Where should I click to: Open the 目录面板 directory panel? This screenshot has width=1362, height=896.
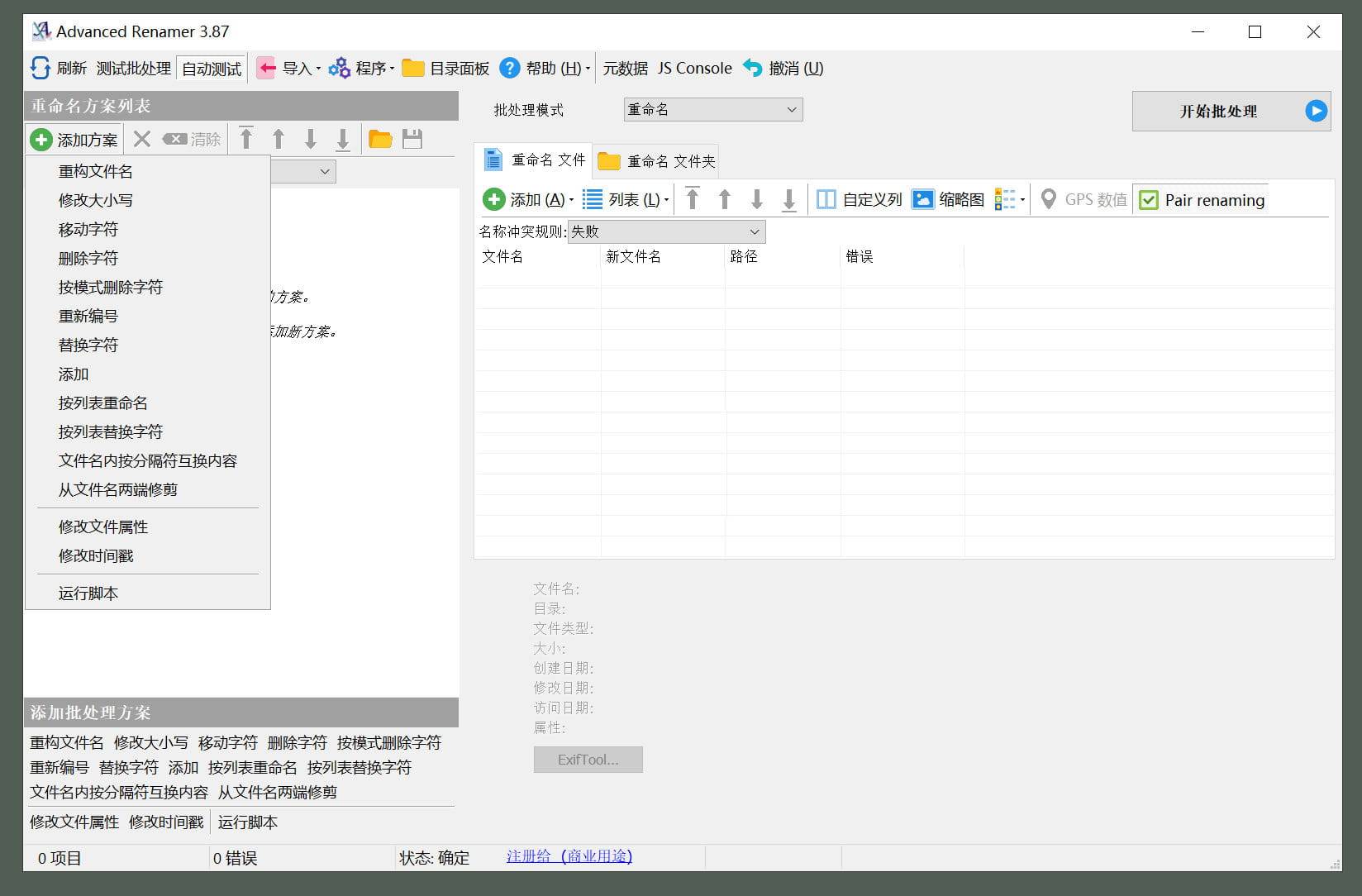412,68
